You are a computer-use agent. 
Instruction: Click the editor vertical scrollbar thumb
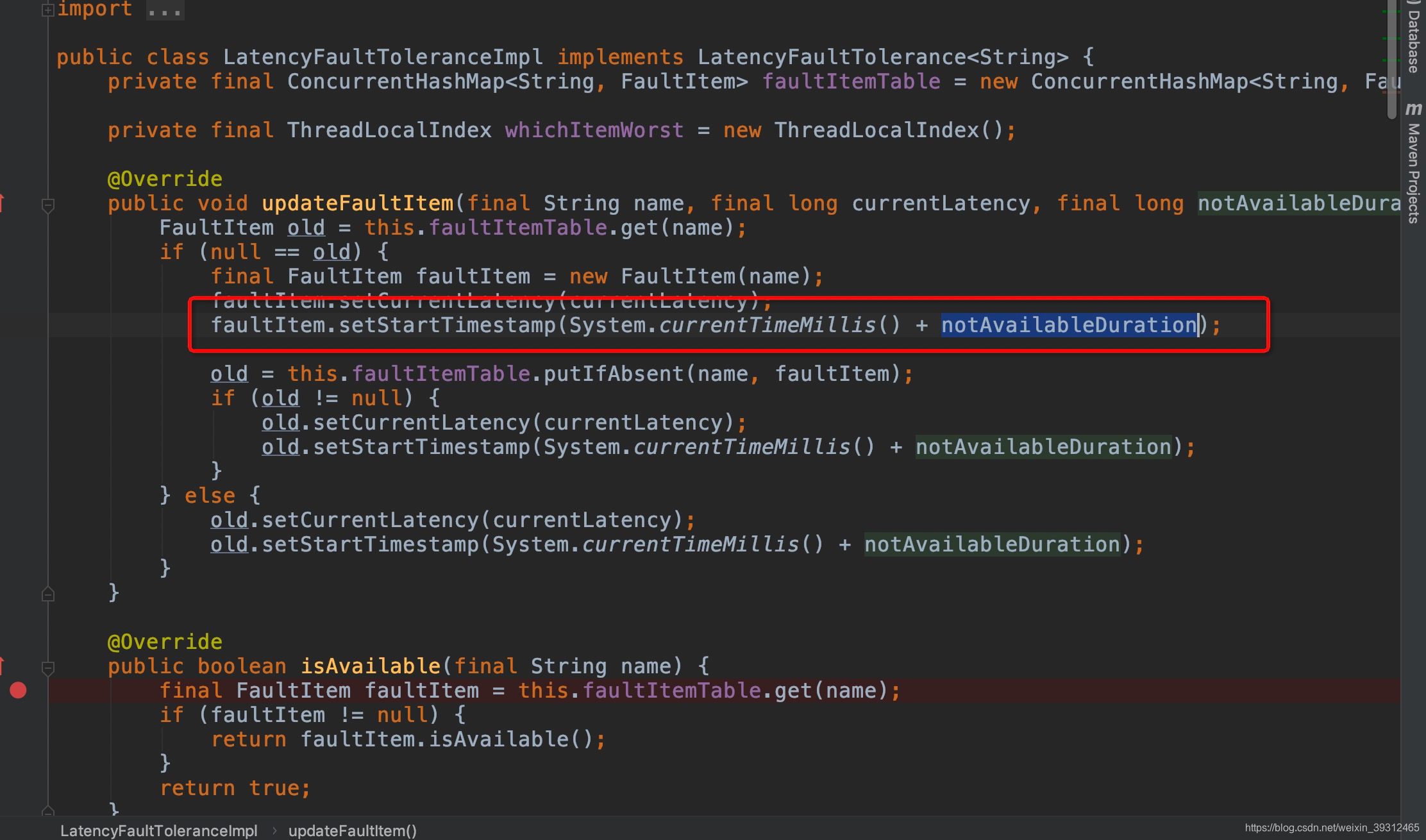1391,60
